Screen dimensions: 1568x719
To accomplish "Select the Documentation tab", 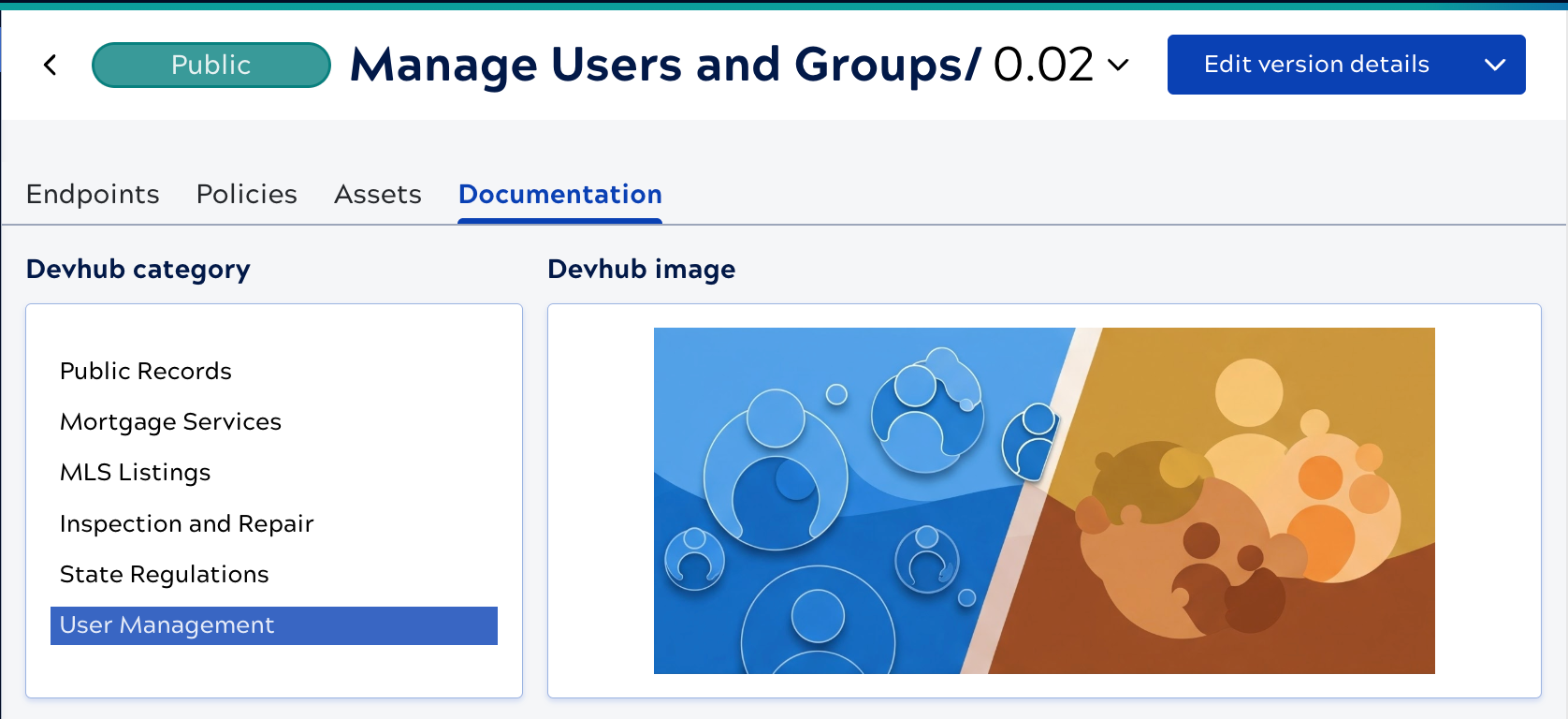I will click(559, 194).
